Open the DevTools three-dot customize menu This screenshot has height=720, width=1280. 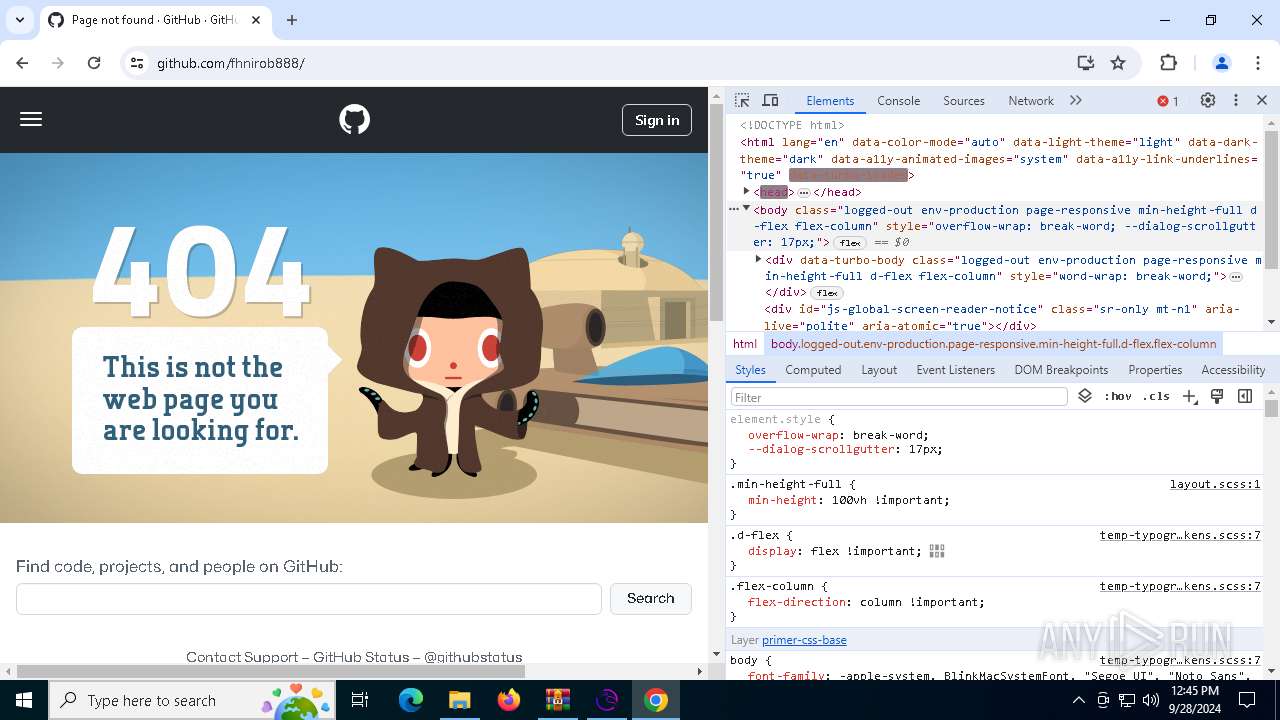click(x=1236, y=101)
